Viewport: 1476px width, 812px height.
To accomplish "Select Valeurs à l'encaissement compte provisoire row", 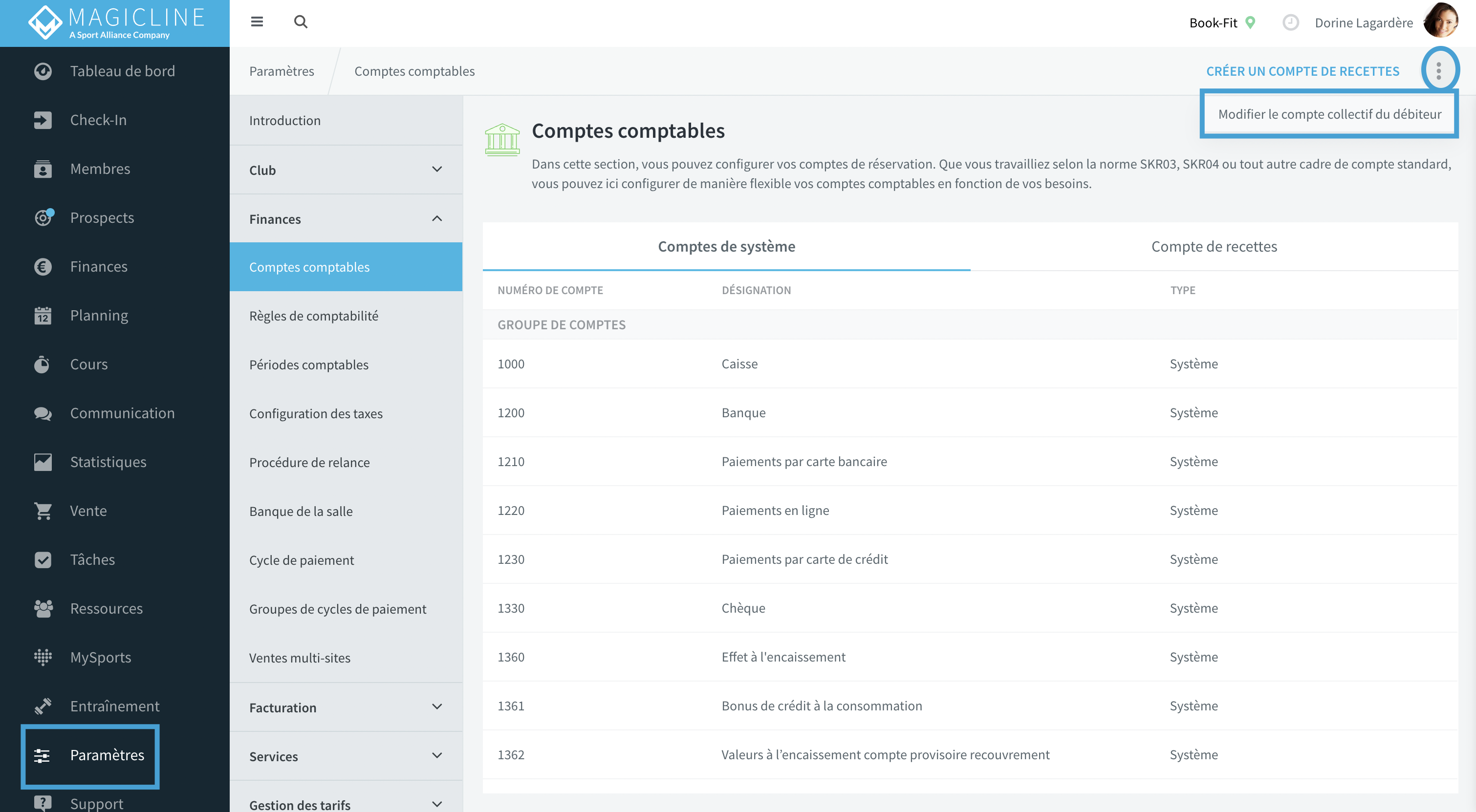I will click(x=970, y=755).
